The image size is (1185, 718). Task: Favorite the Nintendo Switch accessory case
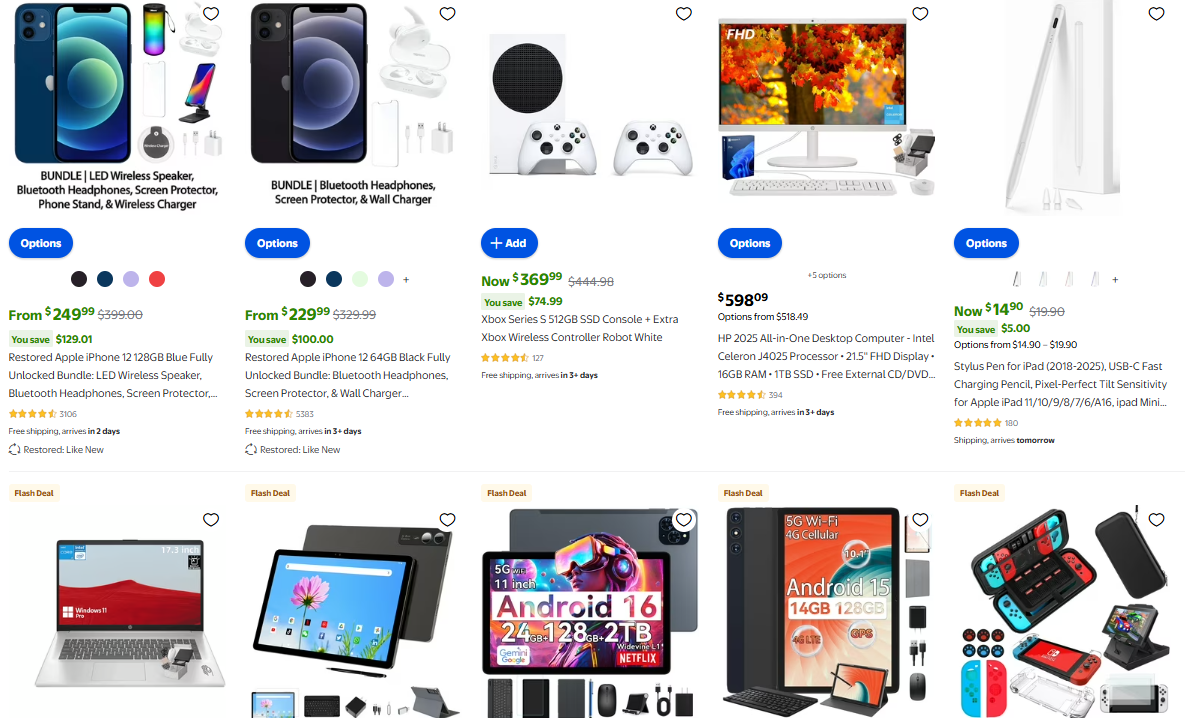(1156, 519)
